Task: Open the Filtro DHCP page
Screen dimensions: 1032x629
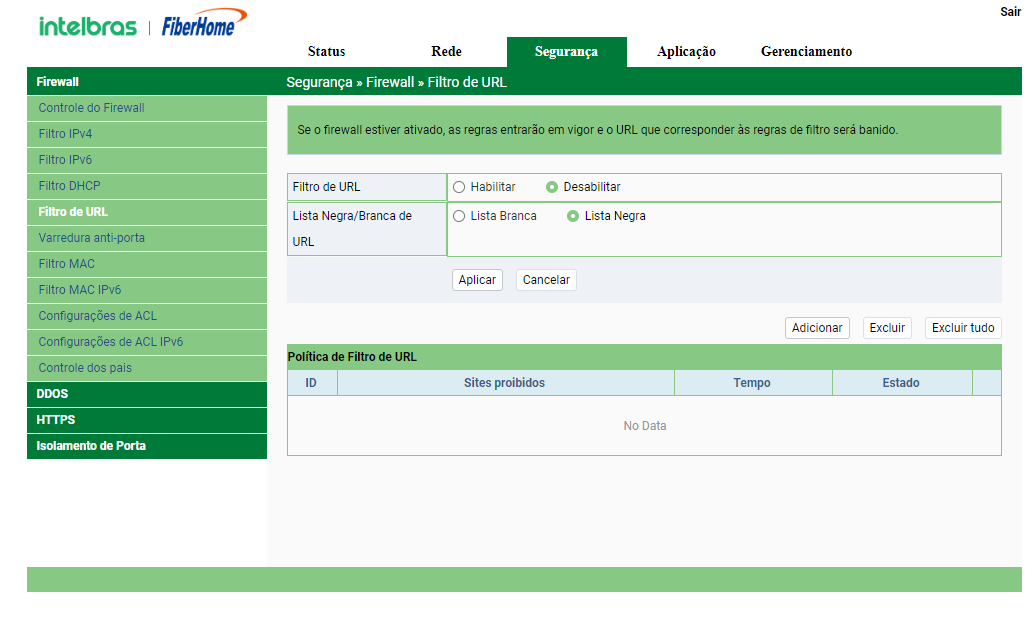Action: (147, 186)
